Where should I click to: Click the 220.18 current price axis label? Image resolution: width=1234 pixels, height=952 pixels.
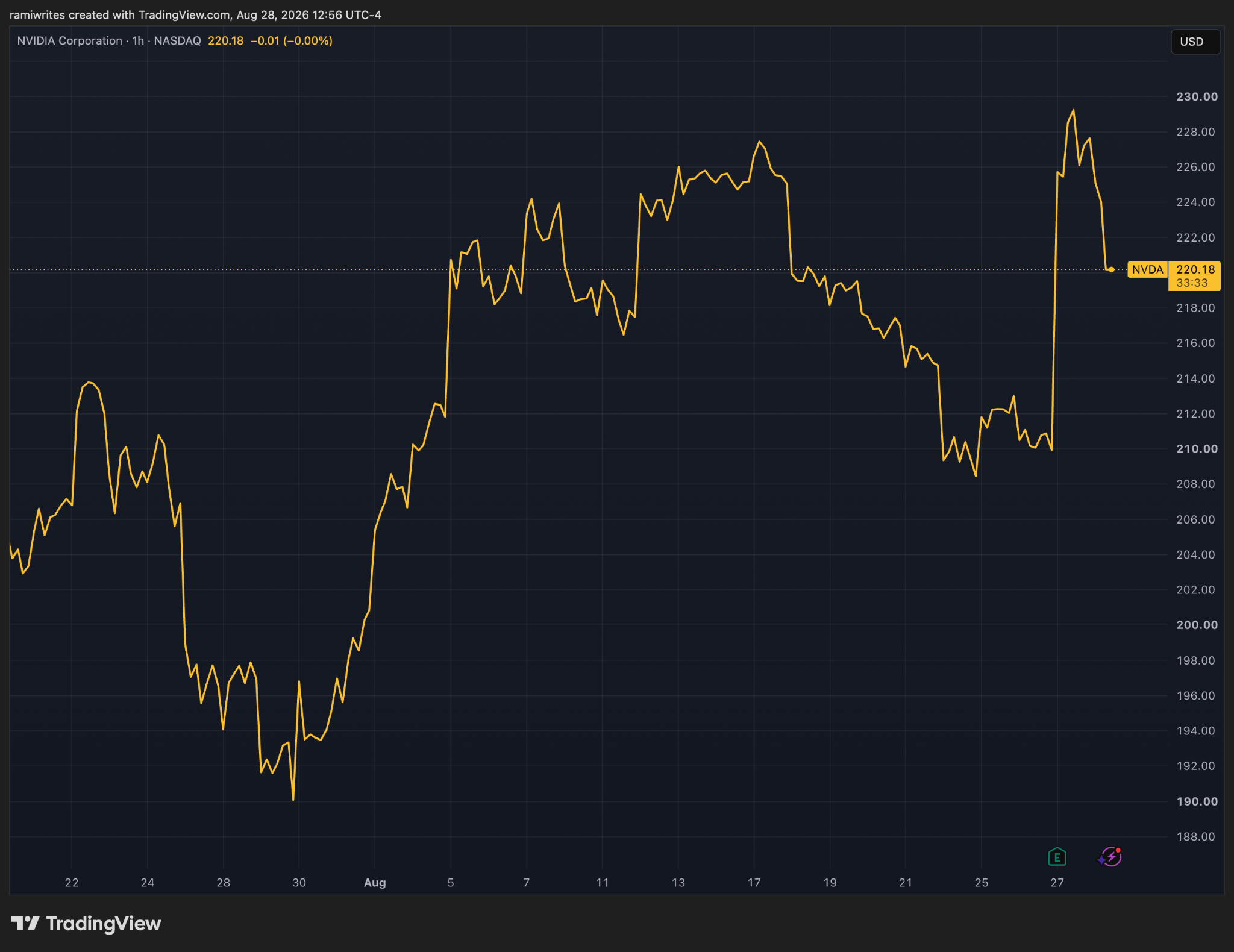(x=1195, y=269)
